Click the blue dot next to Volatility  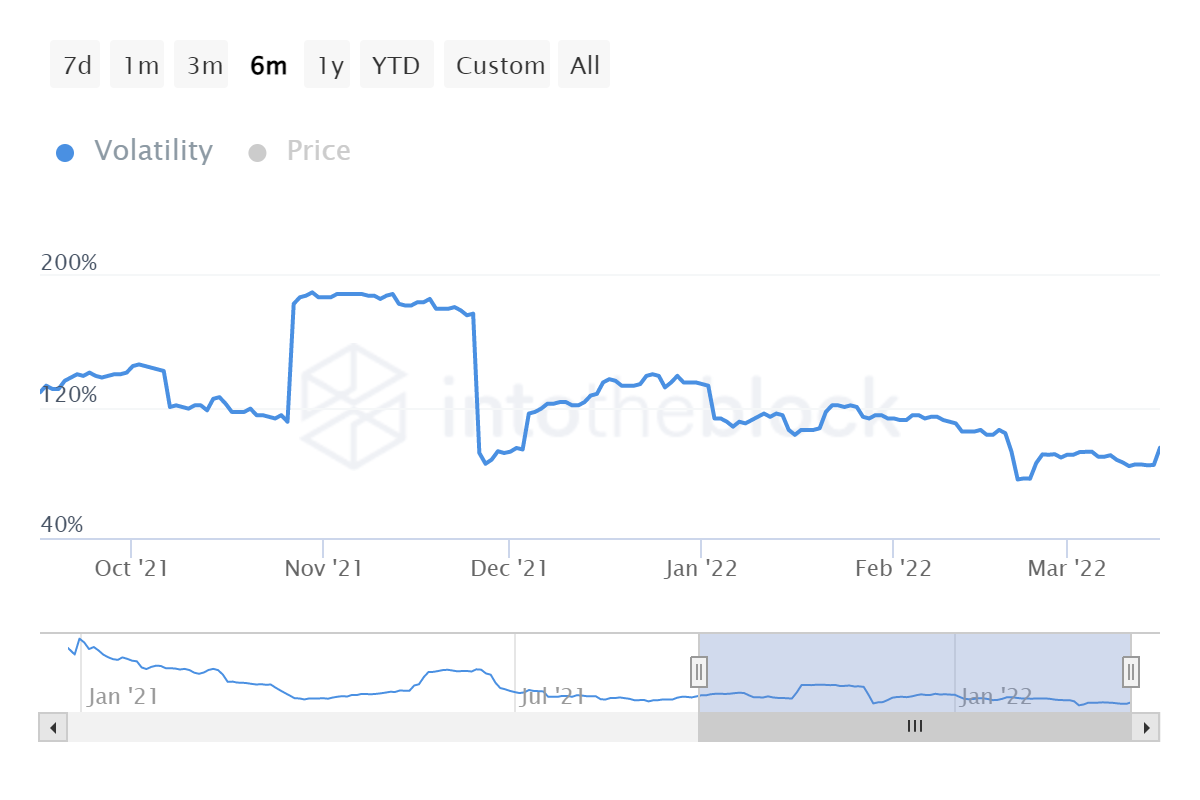pyautogui.click(x=65, y=150)
